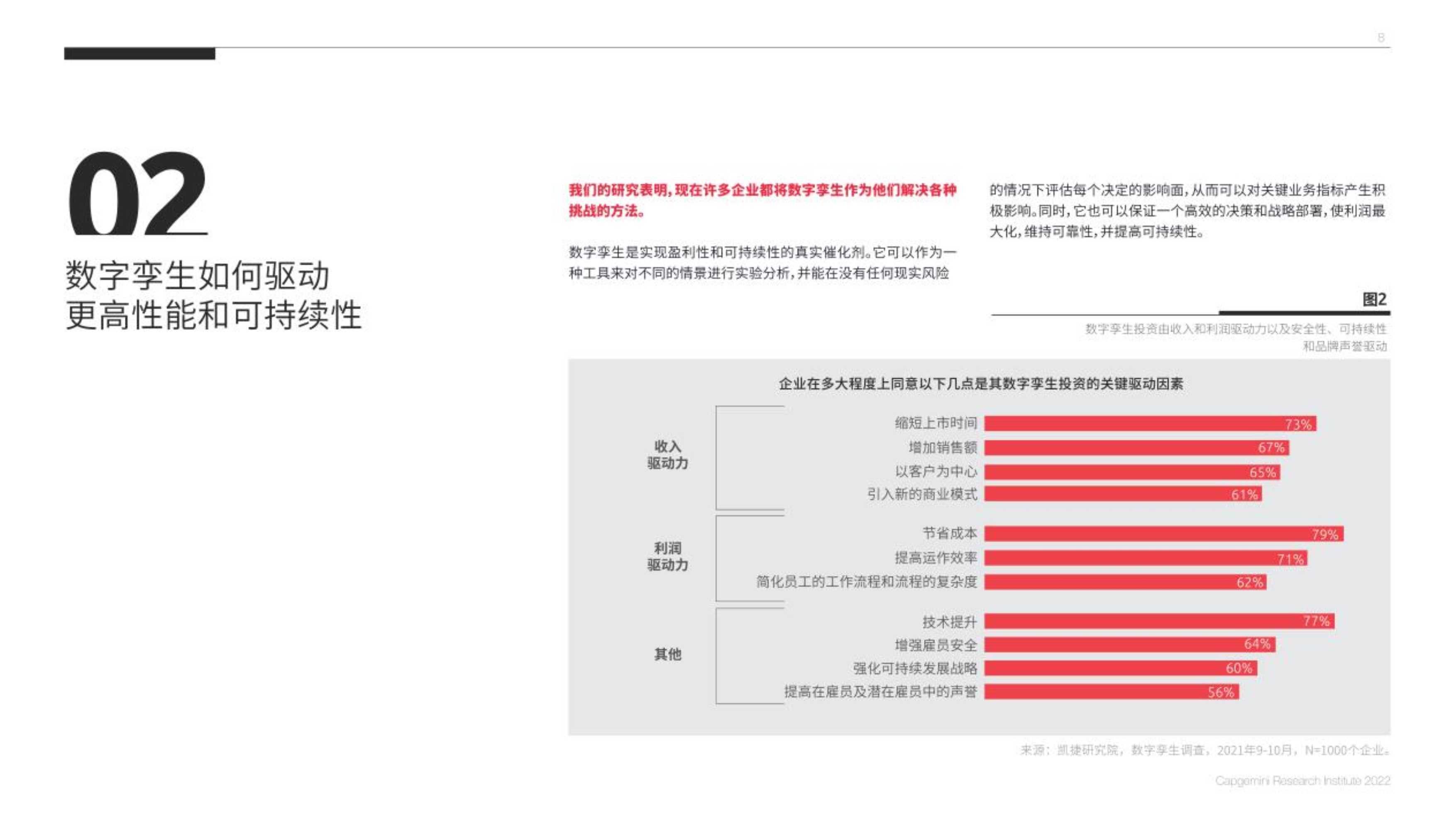This screenshot has height=820, width=1456.
Task: Click the 60% bar value
Action: pyautogui.click(x=1239, y=668)
